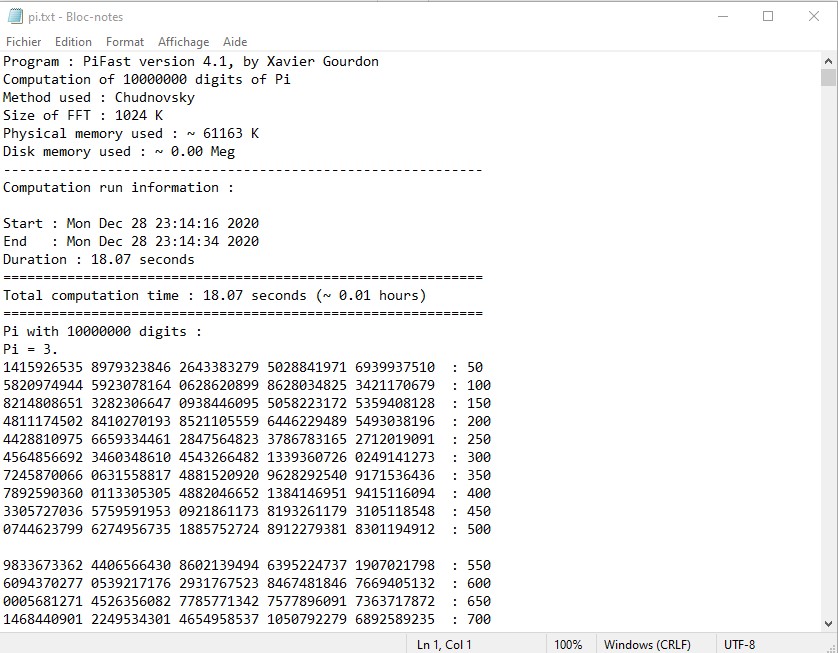
Task: Click the text 'Method used : Chudnovsky'
Action: 99,98
